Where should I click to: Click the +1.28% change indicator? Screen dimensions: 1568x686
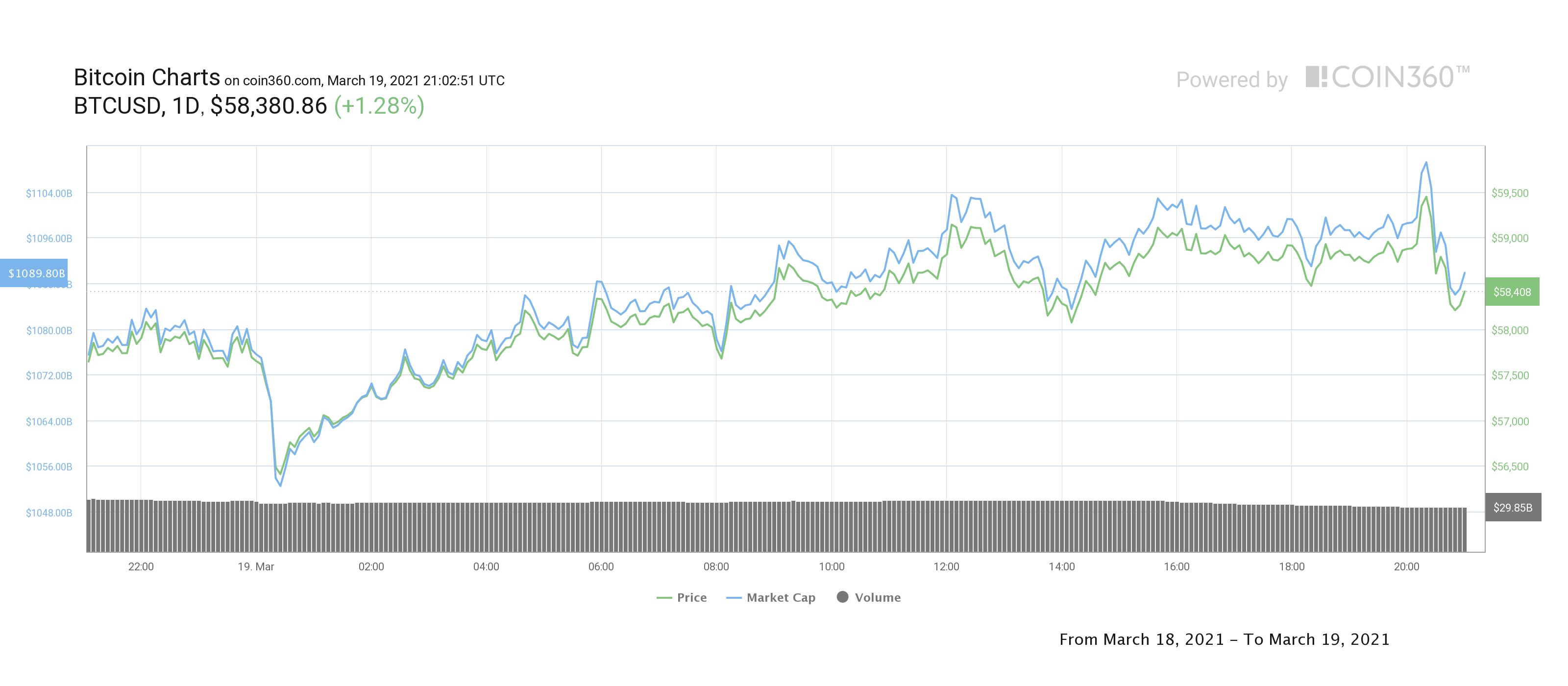click(x=379, y=106)
